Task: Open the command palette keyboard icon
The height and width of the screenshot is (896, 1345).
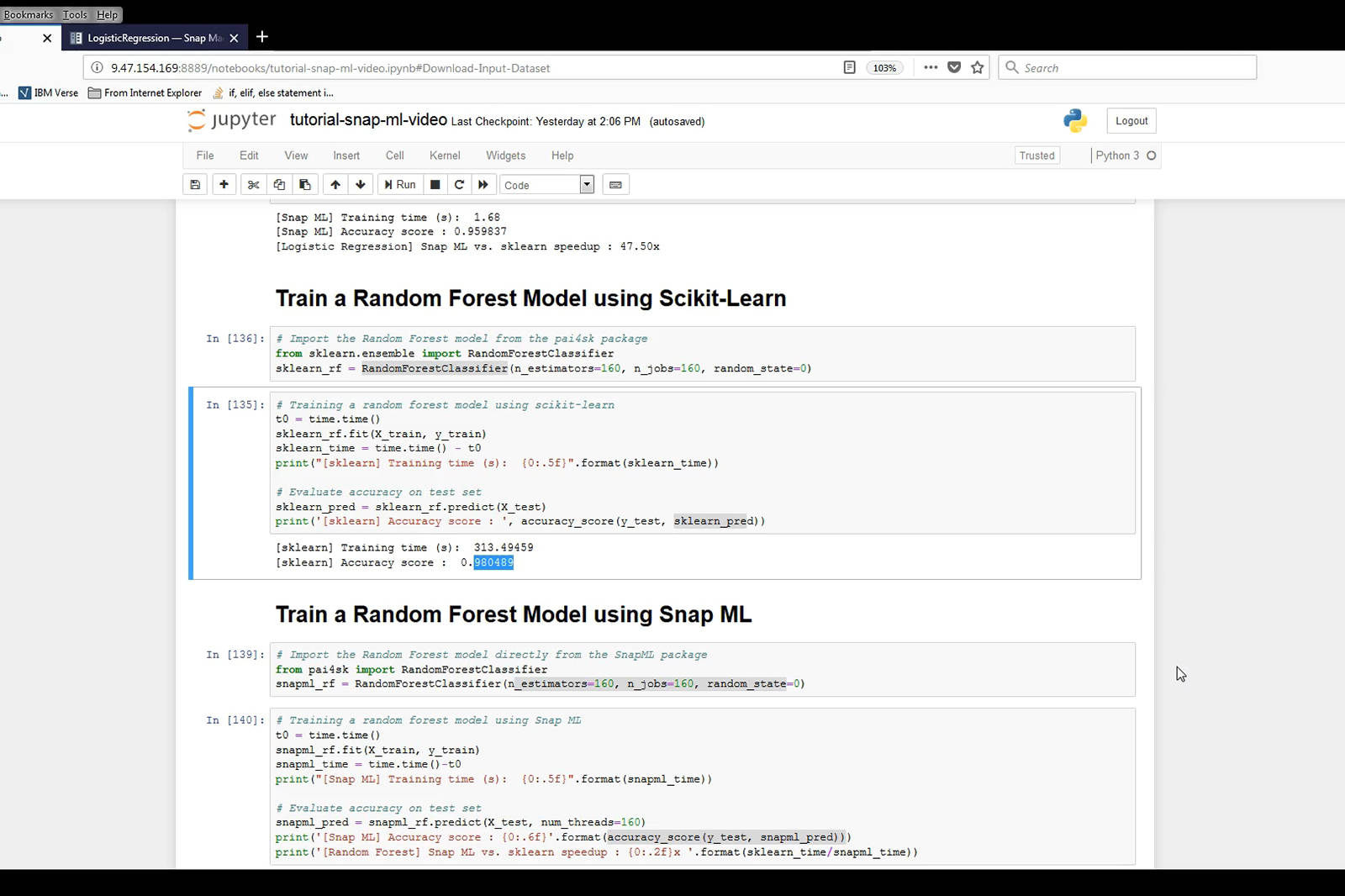Action: point(615,185)
